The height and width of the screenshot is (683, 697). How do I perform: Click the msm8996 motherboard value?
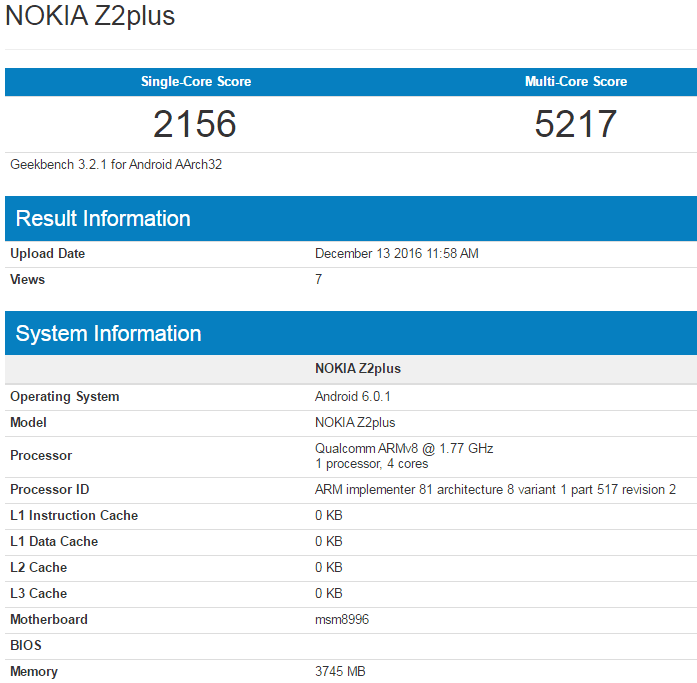tap(342, 620)
